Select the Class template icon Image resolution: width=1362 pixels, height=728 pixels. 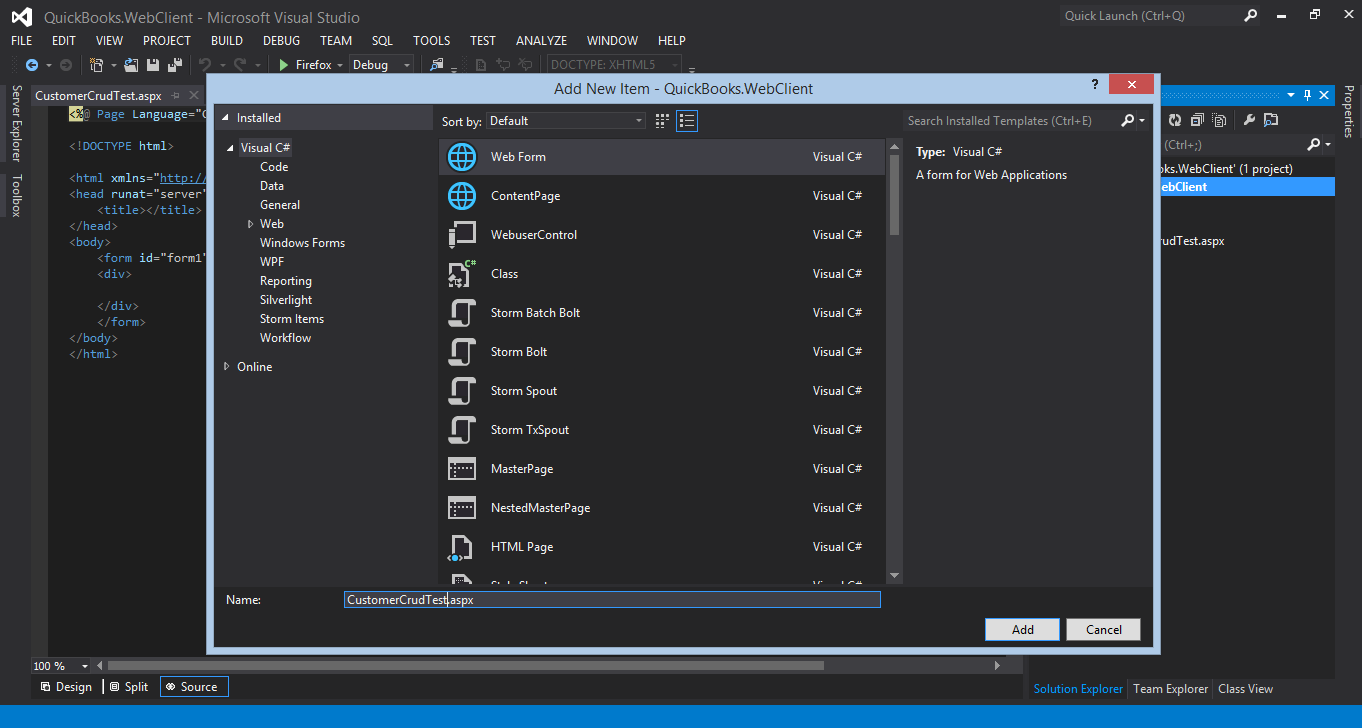point(462,274)
